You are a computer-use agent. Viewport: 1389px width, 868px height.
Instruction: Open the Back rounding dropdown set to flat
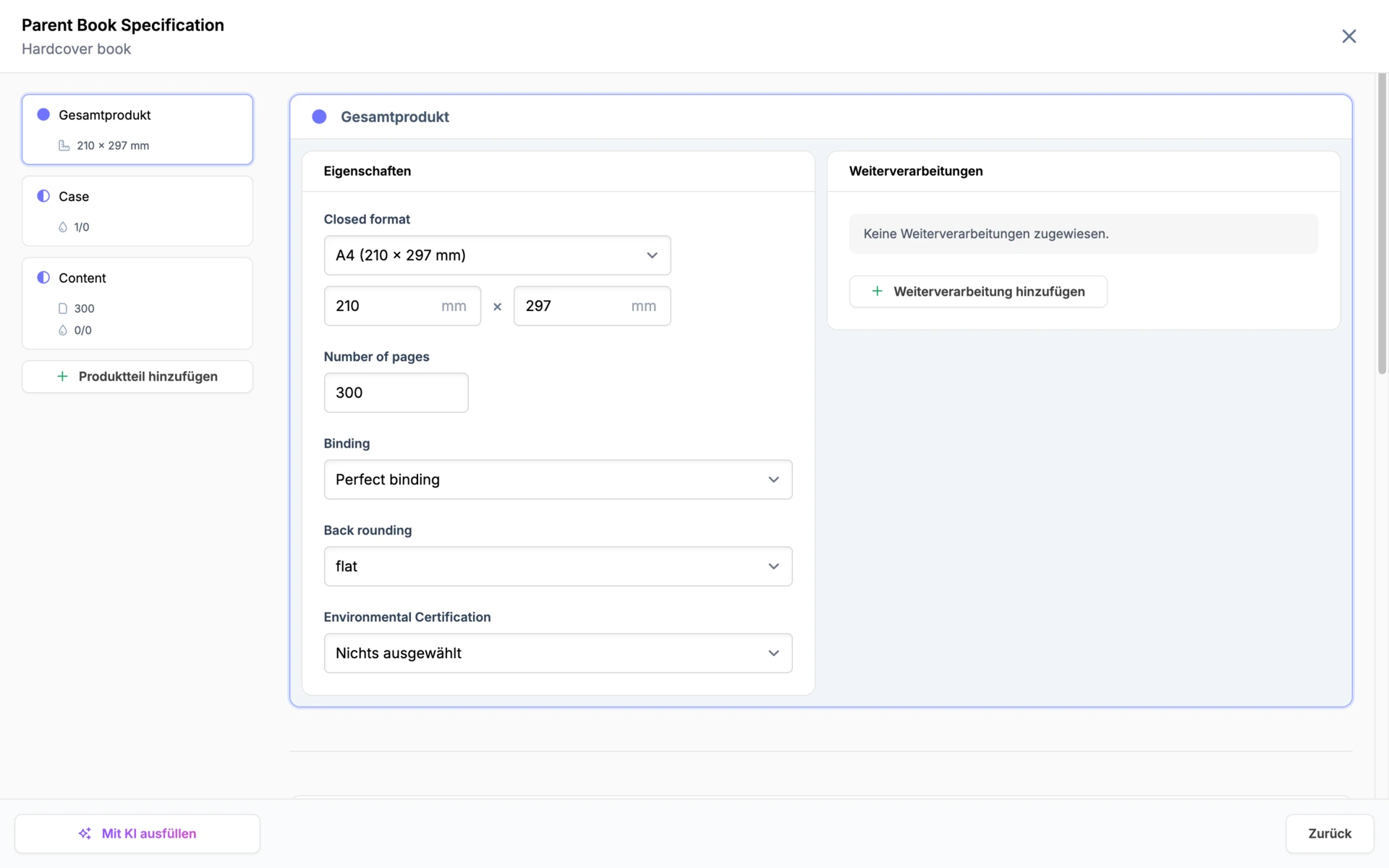click(558, 566)
